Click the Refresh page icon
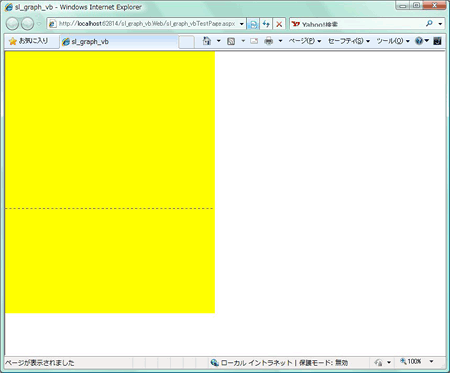 coord(266,24)
